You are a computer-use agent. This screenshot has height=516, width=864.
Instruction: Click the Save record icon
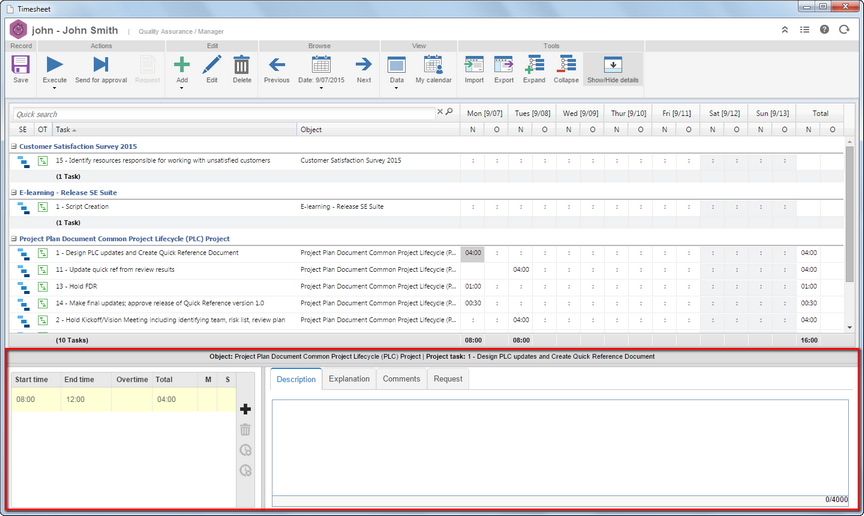click(x=20, y=65)
